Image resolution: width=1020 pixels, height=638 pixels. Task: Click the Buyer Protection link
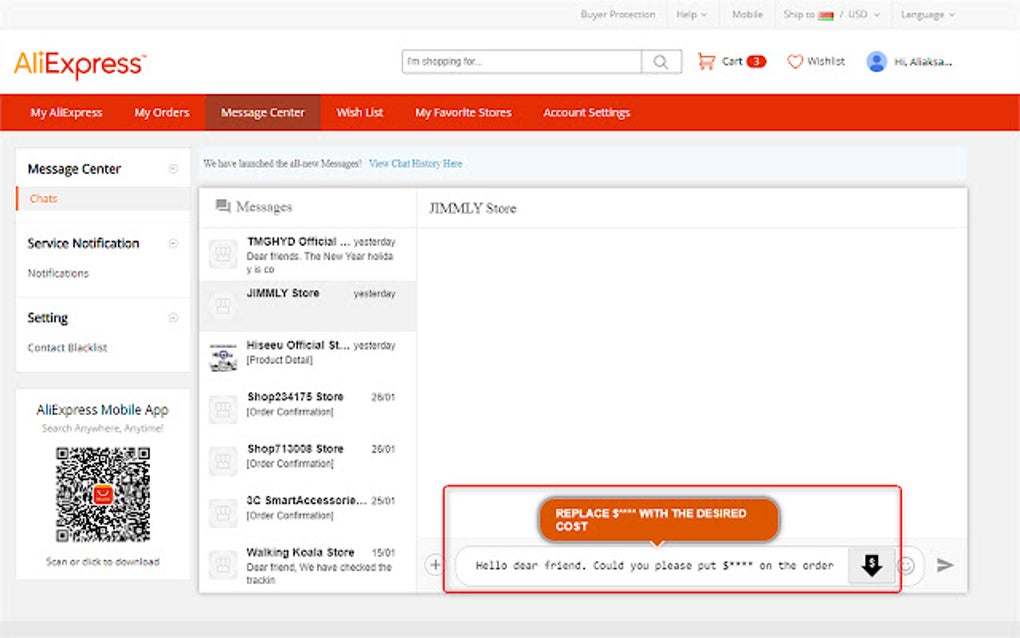(618, 14)
